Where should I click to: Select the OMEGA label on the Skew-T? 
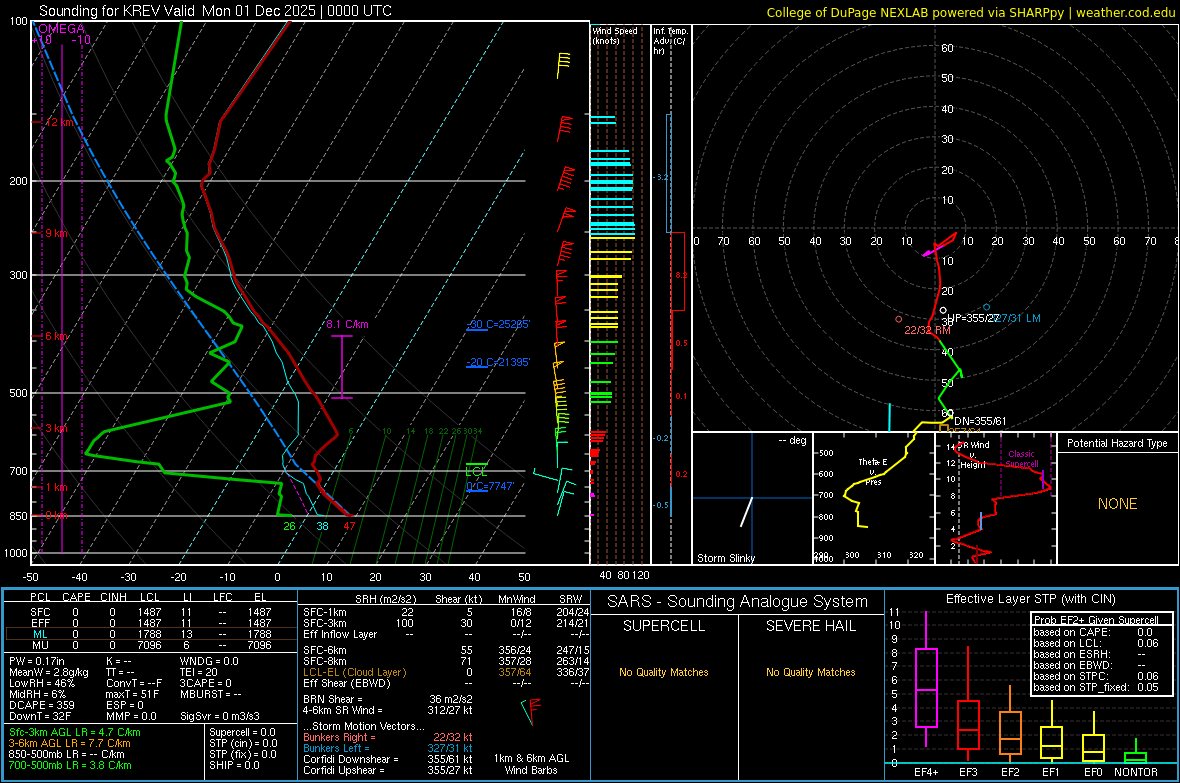pyautogui.click(x=61, y=29)
